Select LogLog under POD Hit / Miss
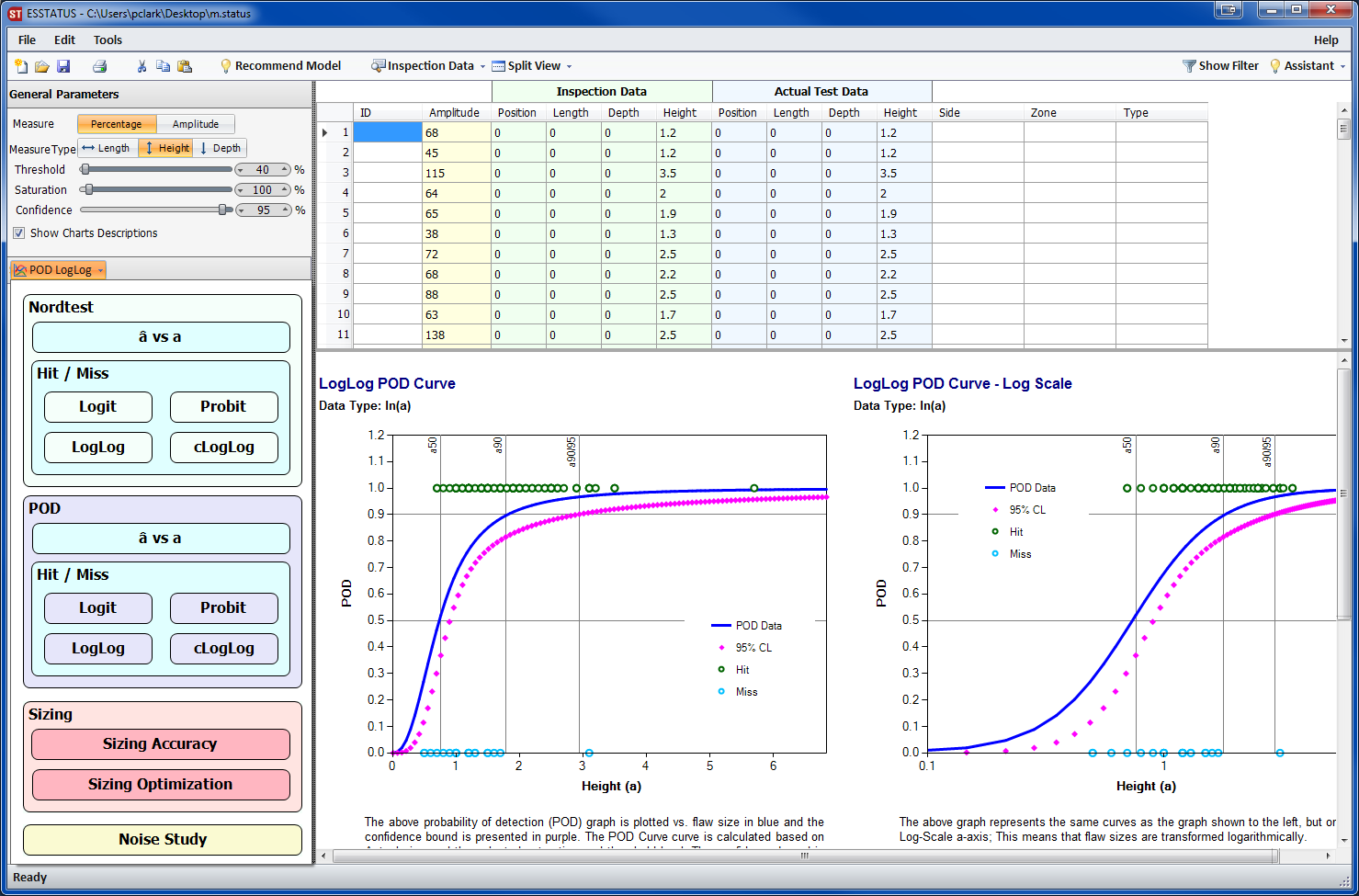Screen dimensions: 1359x896 [98, 649]
